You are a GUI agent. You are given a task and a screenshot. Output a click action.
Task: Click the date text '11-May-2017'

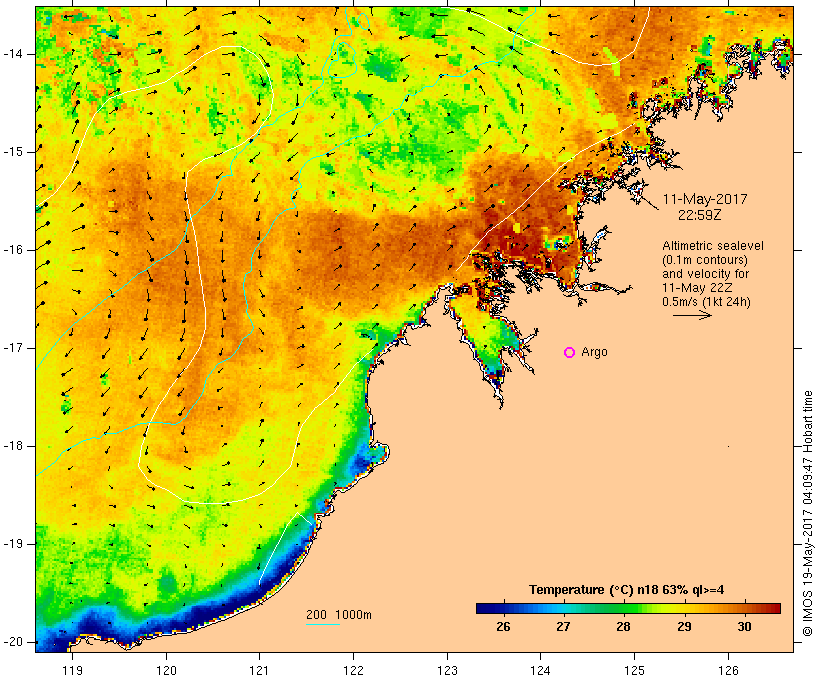[705, 199]
